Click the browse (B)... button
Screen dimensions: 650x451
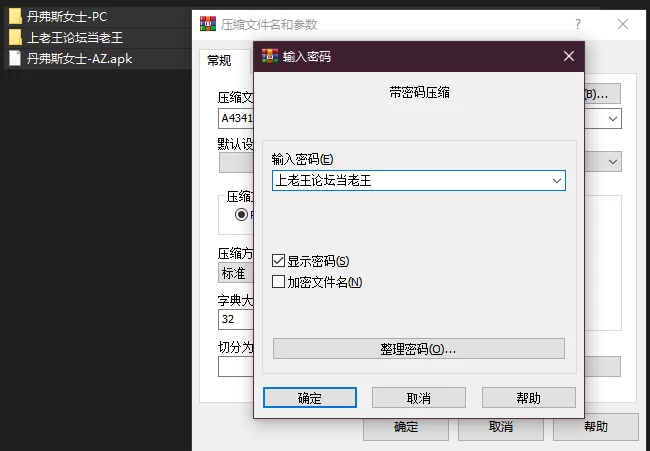602,94
